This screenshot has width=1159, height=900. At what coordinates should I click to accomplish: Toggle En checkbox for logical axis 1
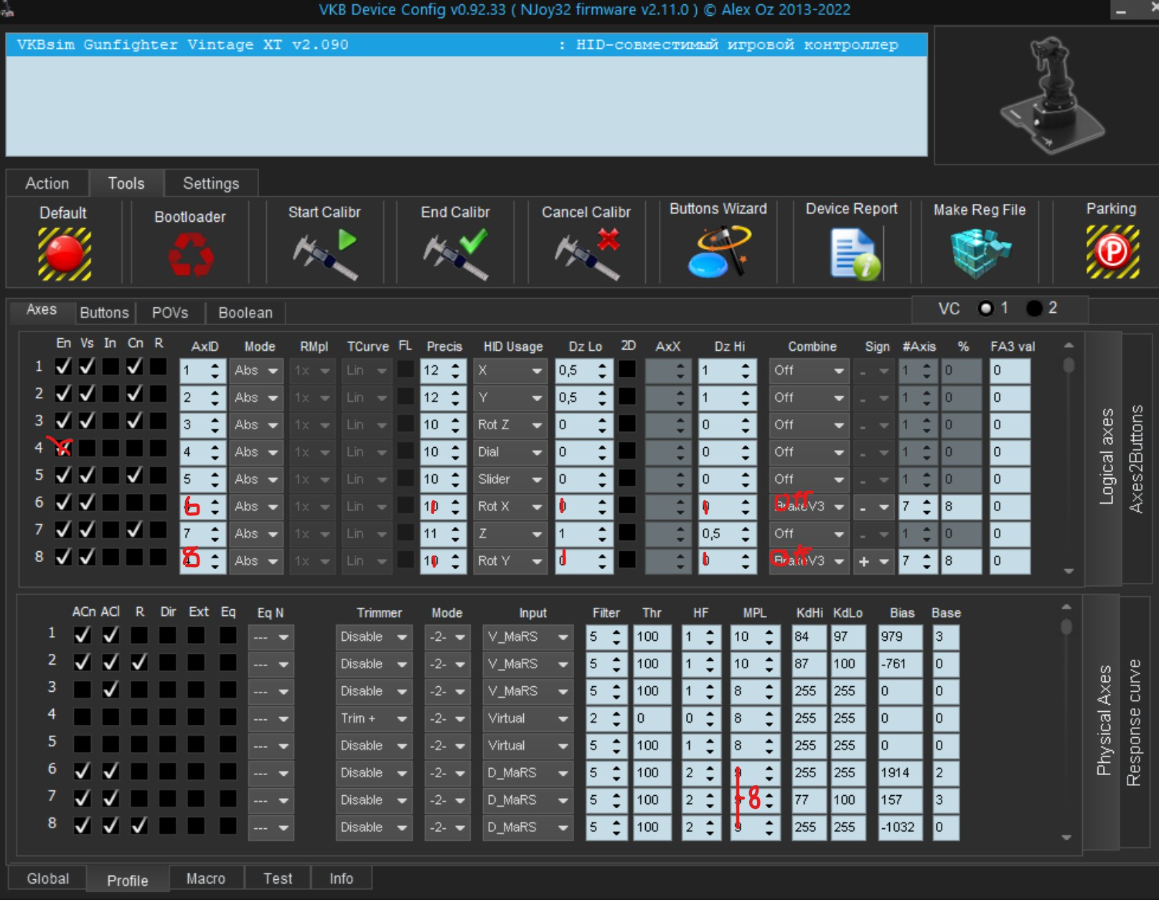pos(64,366)
